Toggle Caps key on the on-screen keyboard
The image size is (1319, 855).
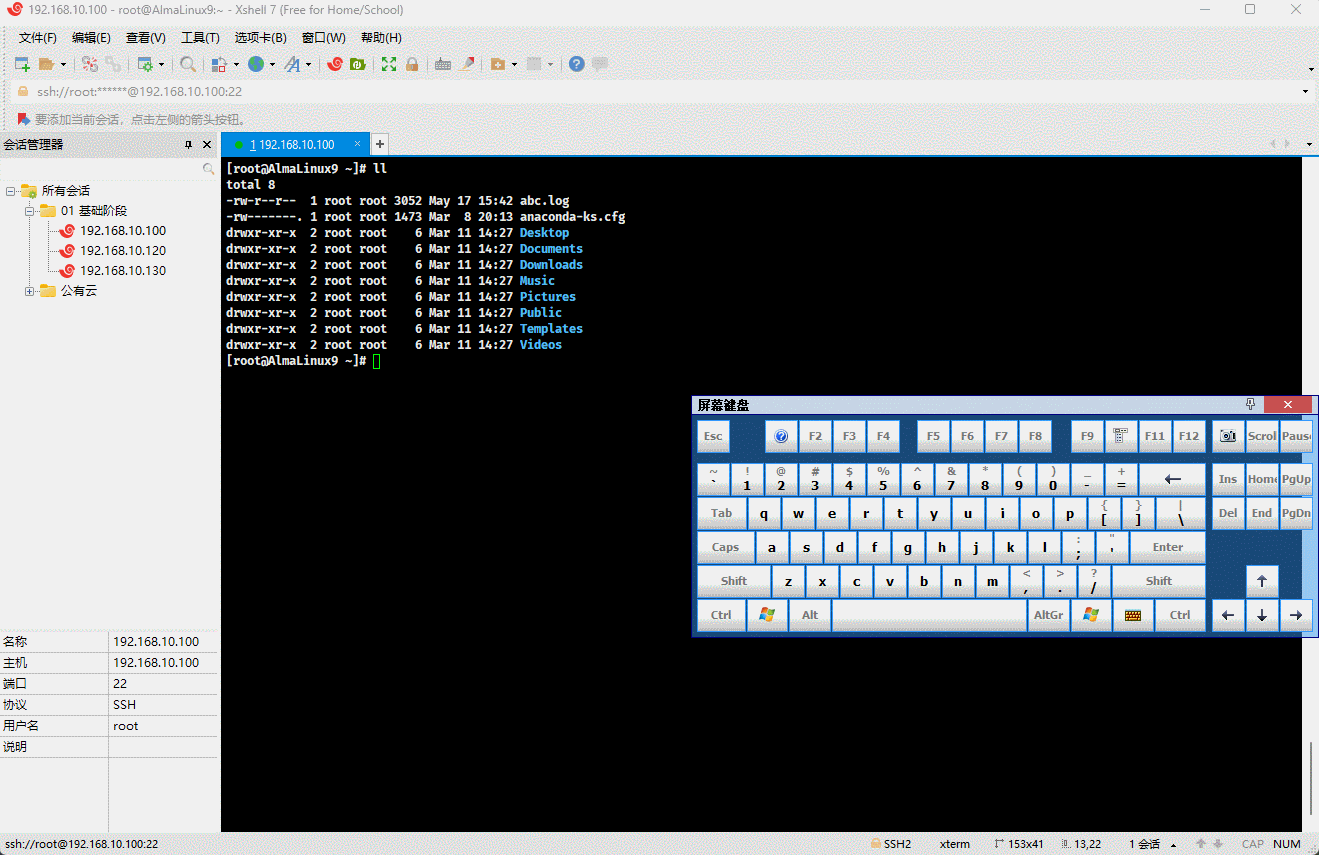coord(725,547)
